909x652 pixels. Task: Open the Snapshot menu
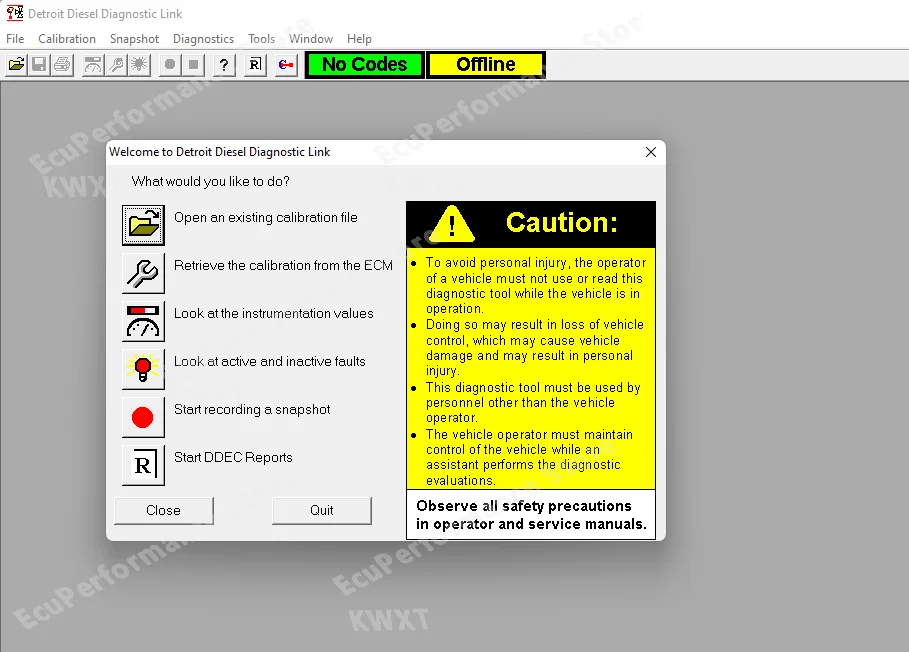pos(134,39)
